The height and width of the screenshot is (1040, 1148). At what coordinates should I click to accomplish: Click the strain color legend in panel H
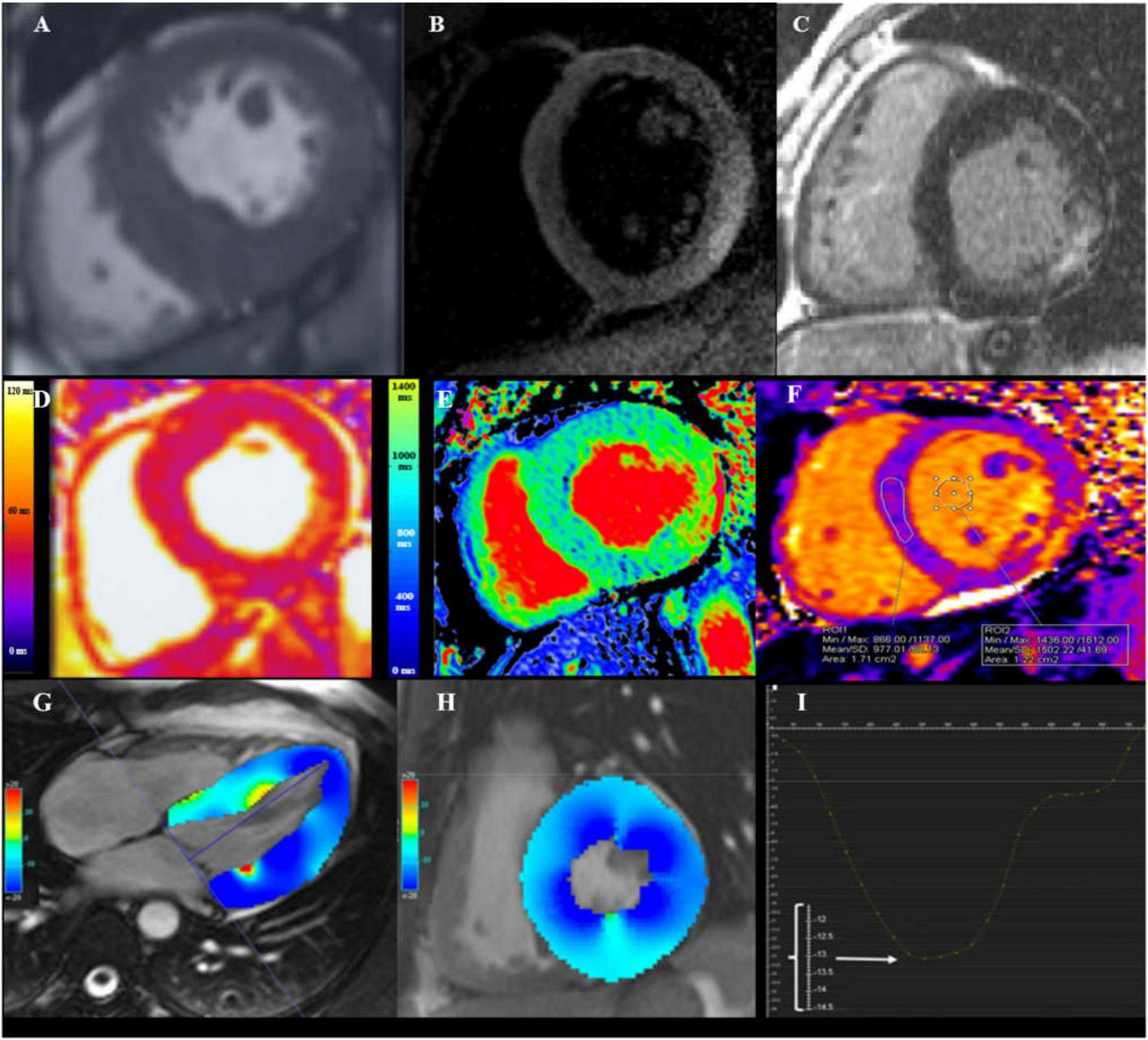[410, 834]
